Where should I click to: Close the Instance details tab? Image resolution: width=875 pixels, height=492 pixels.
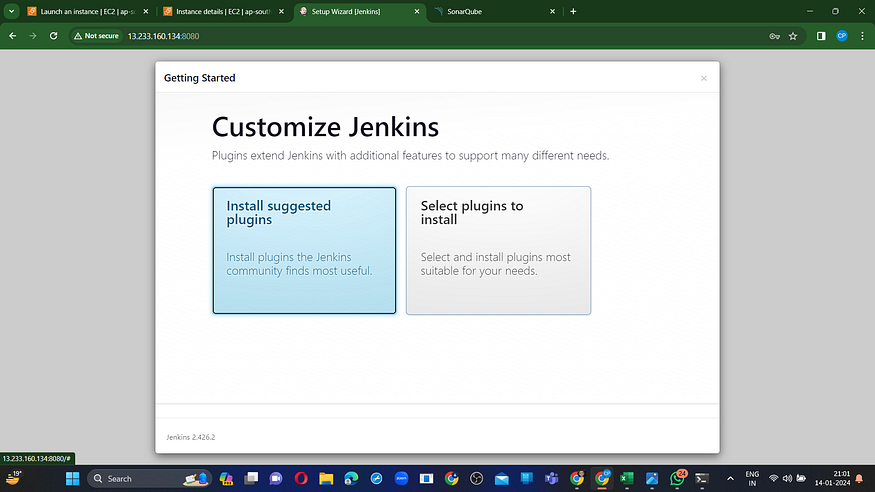[281, 11]
